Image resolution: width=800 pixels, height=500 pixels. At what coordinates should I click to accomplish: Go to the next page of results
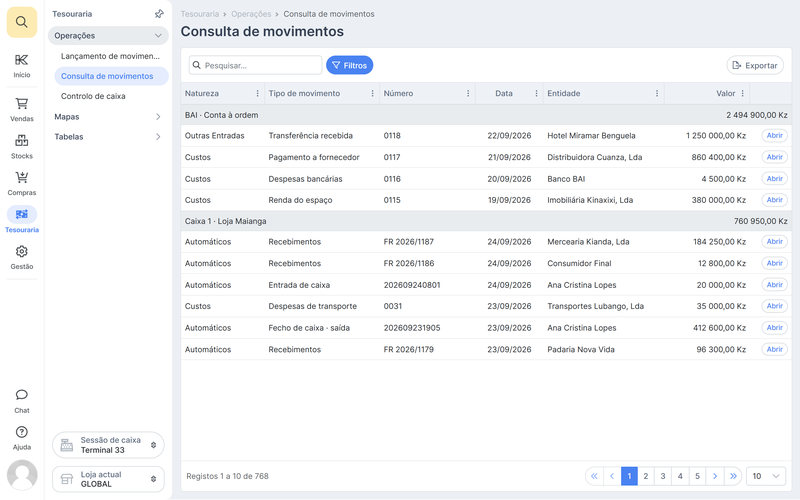(715, 476)
